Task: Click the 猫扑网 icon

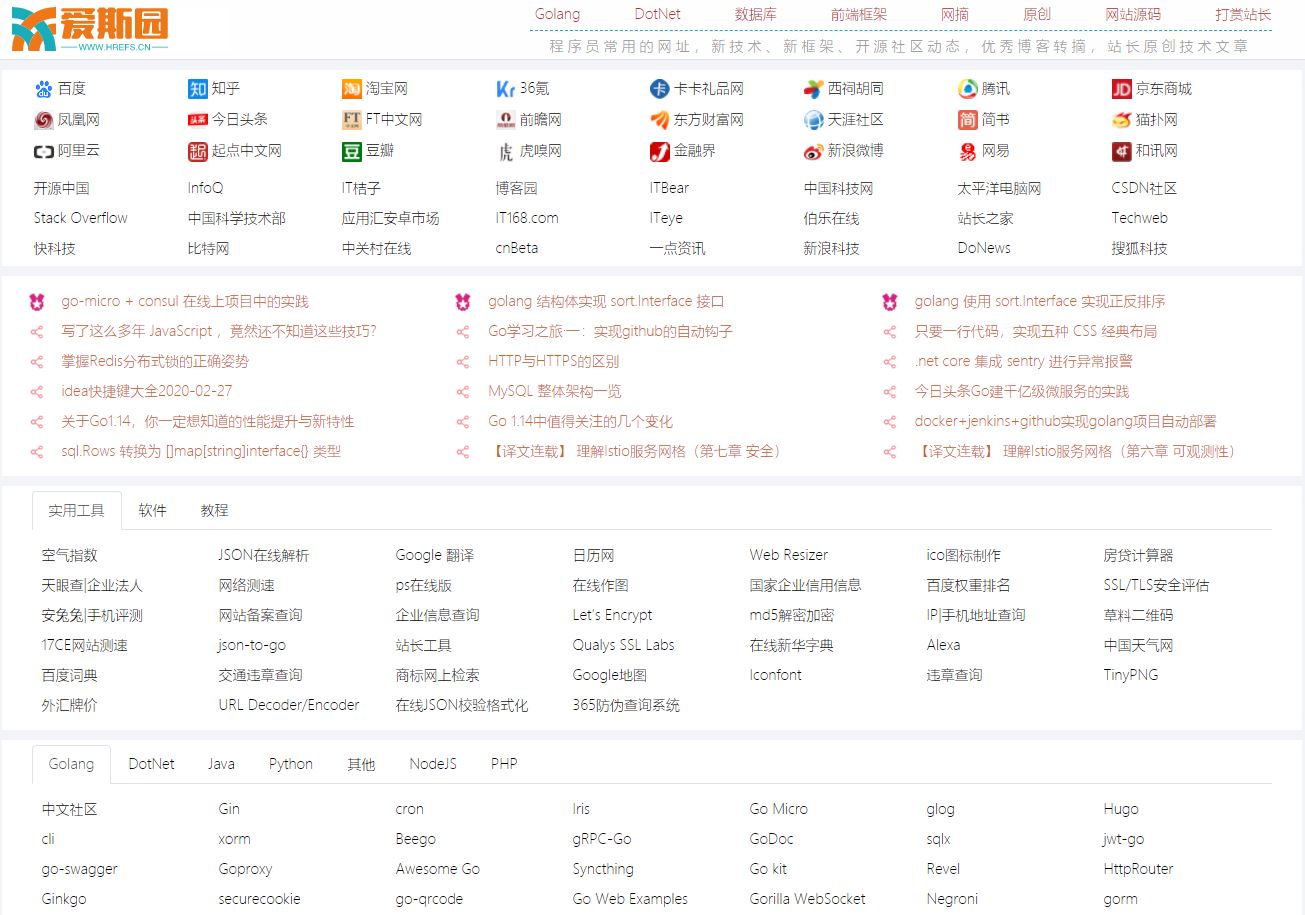Action: [1121, 120]
